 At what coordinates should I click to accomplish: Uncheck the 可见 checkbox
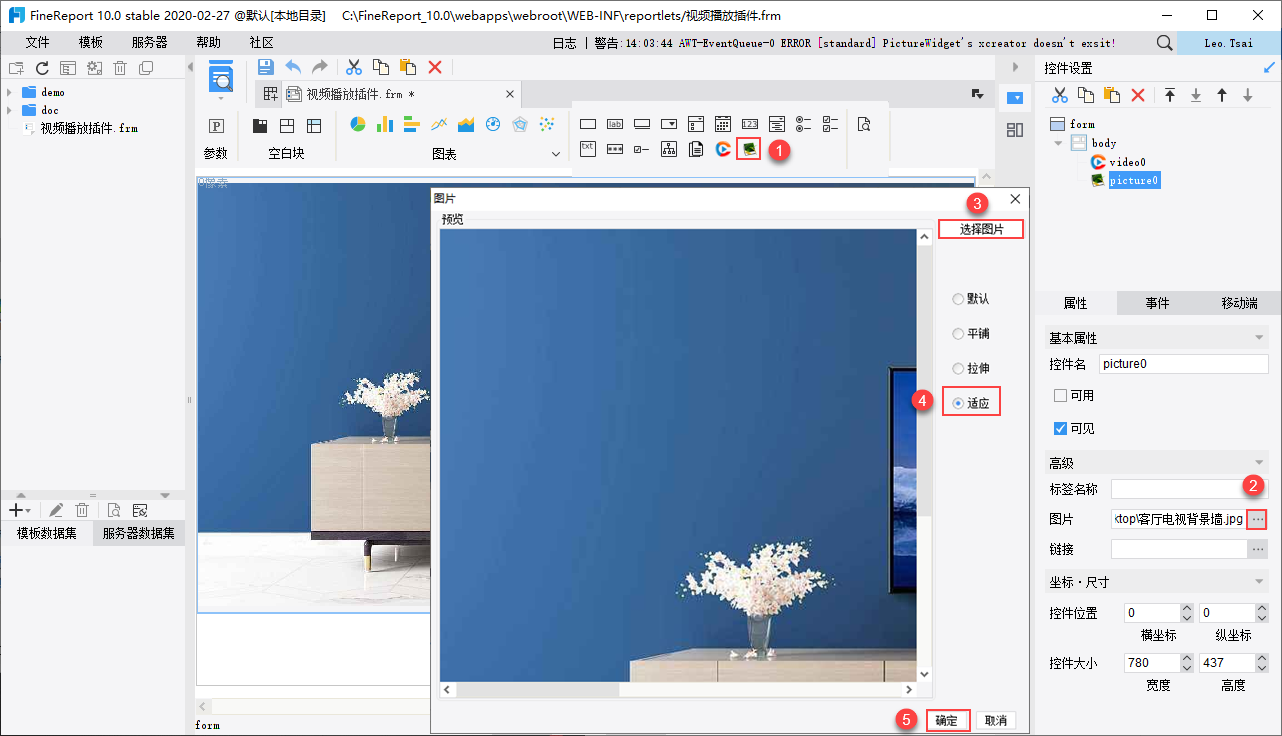pyautogui.click(x=1061, y=428)
